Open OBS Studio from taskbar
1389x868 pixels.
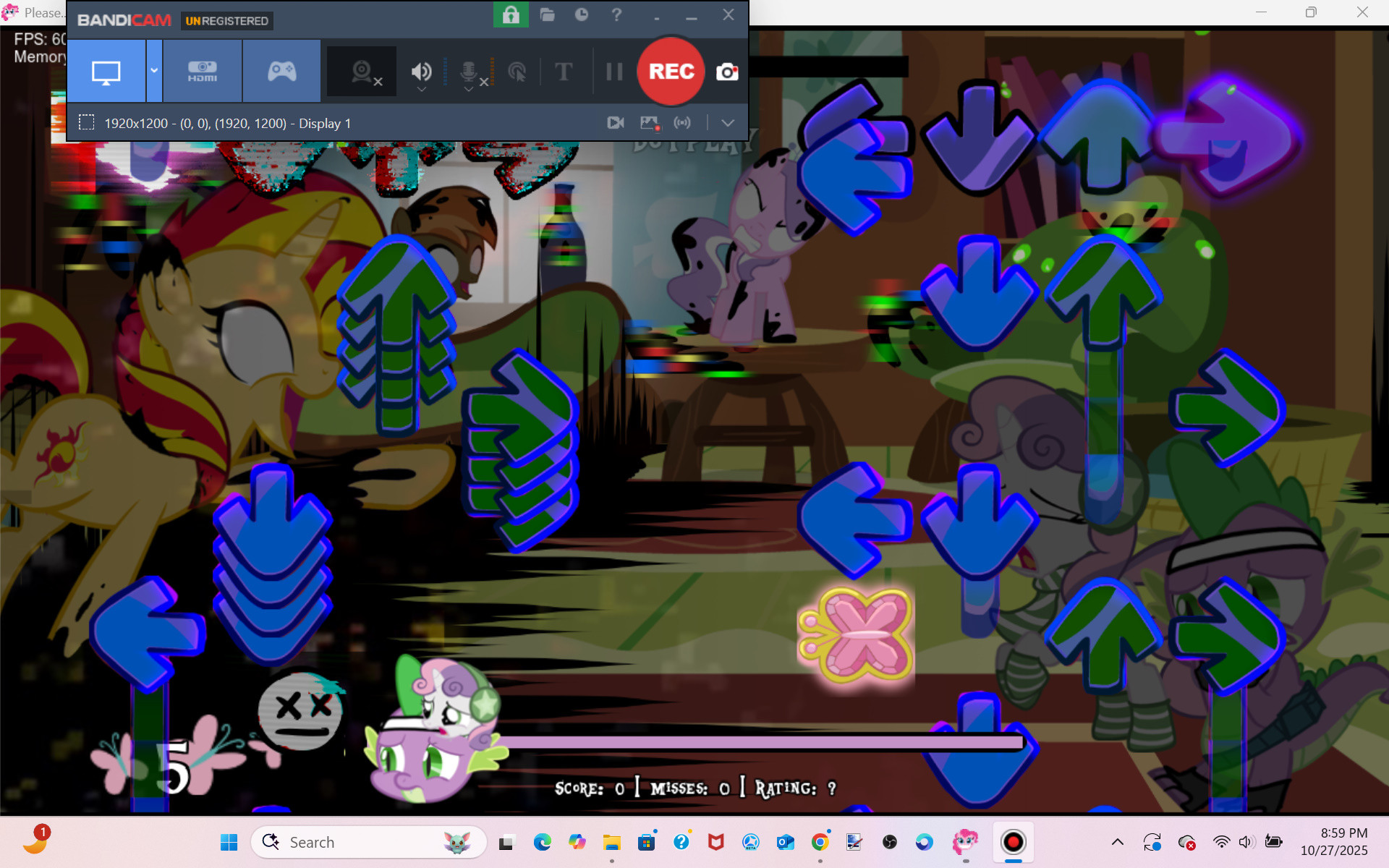890,842
